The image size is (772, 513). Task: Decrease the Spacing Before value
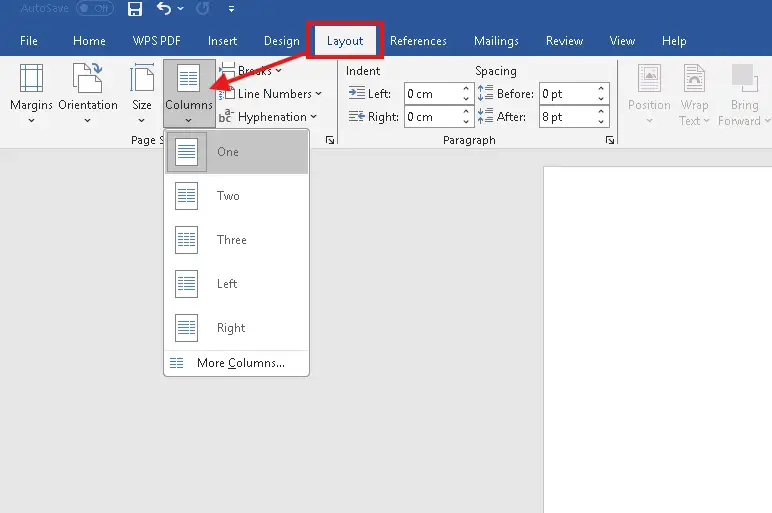(601, 99)
